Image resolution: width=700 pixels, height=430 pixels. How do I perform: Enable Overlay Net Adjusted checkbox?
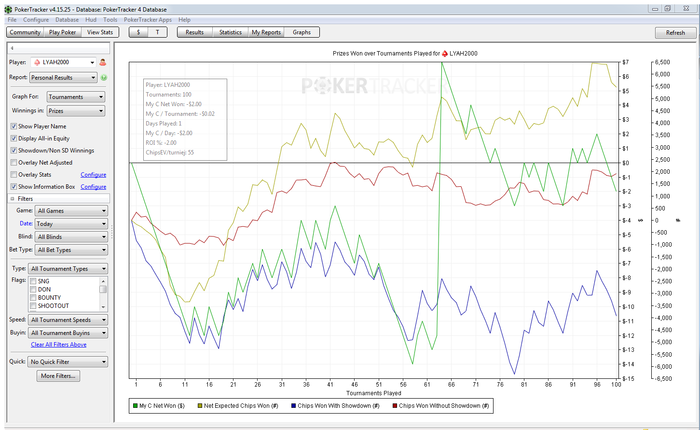point(14,163)
